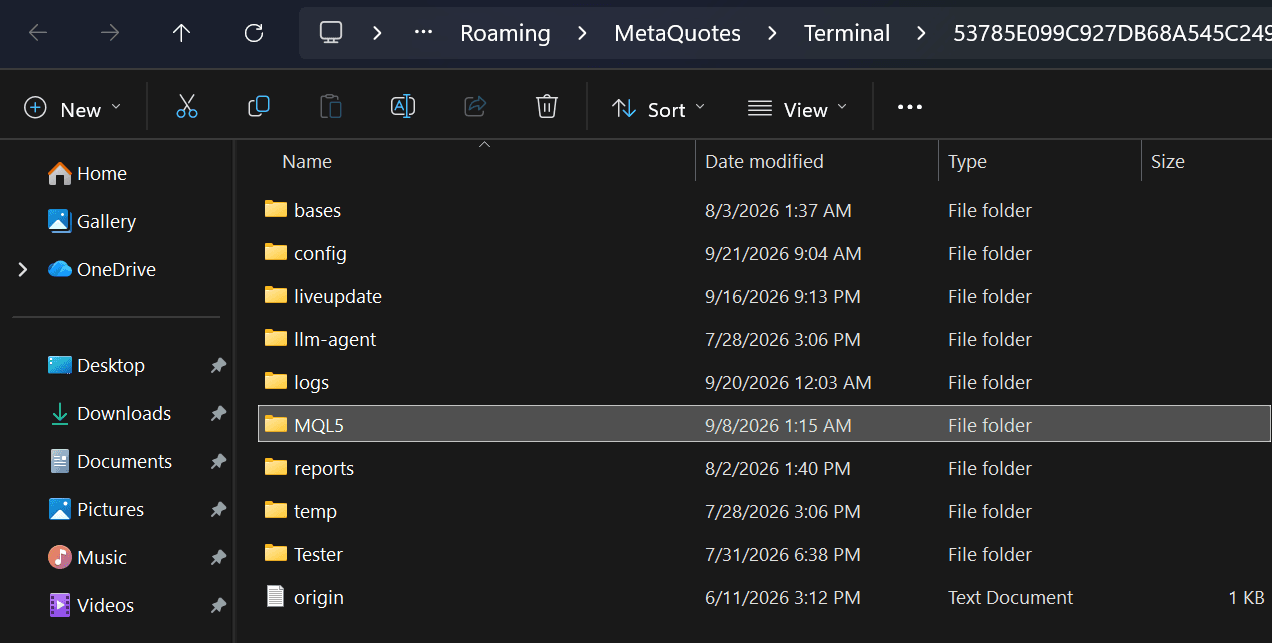Click the Rename icon in toolbar
This screenshot has width=1272, height=643.
pos(403,107)
